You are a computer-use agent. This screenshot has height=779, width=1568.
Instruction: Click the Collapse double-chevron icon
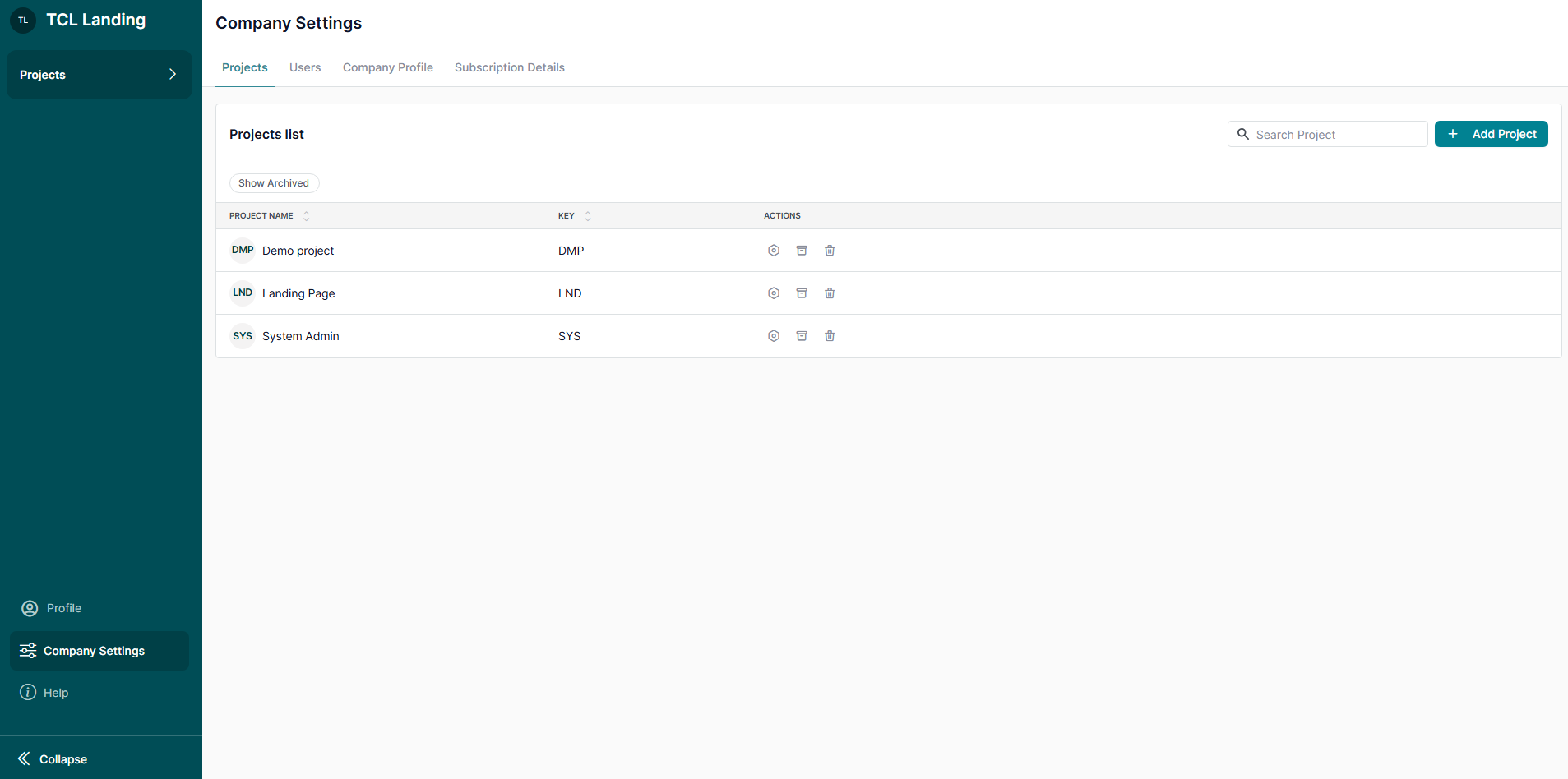click(x=24, y=758)
